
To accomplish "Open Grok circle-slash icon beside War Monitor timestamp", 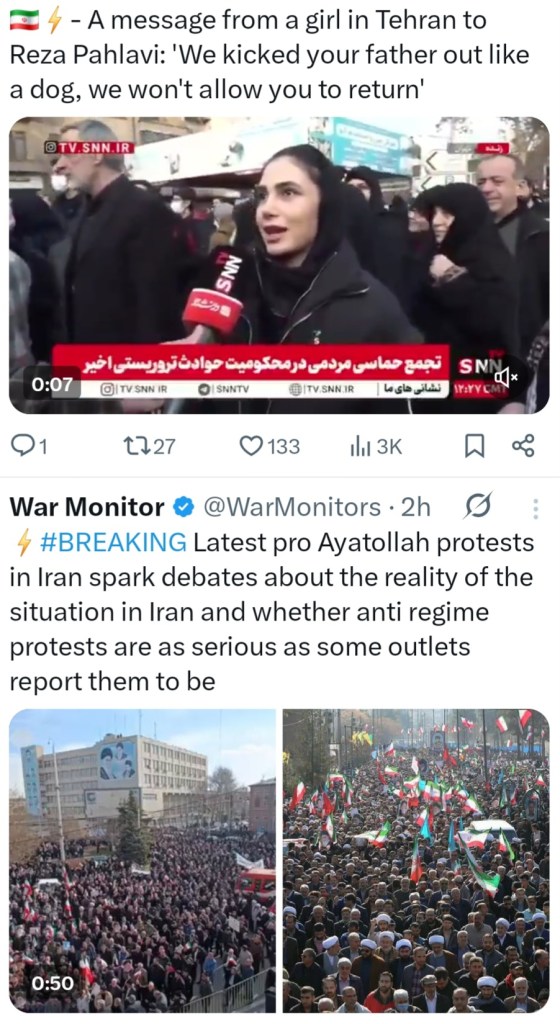I will (478, 506).
